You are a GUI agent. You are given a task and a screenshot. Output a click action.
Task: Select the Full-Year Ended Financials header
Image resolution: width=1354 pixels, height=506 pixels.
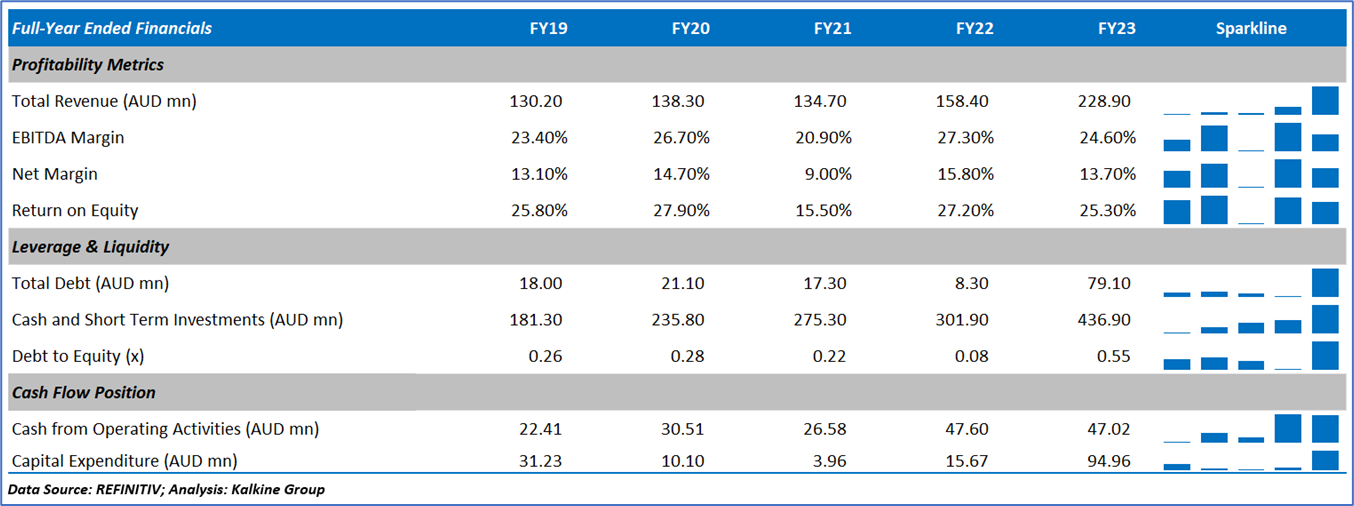coord(112,28)
